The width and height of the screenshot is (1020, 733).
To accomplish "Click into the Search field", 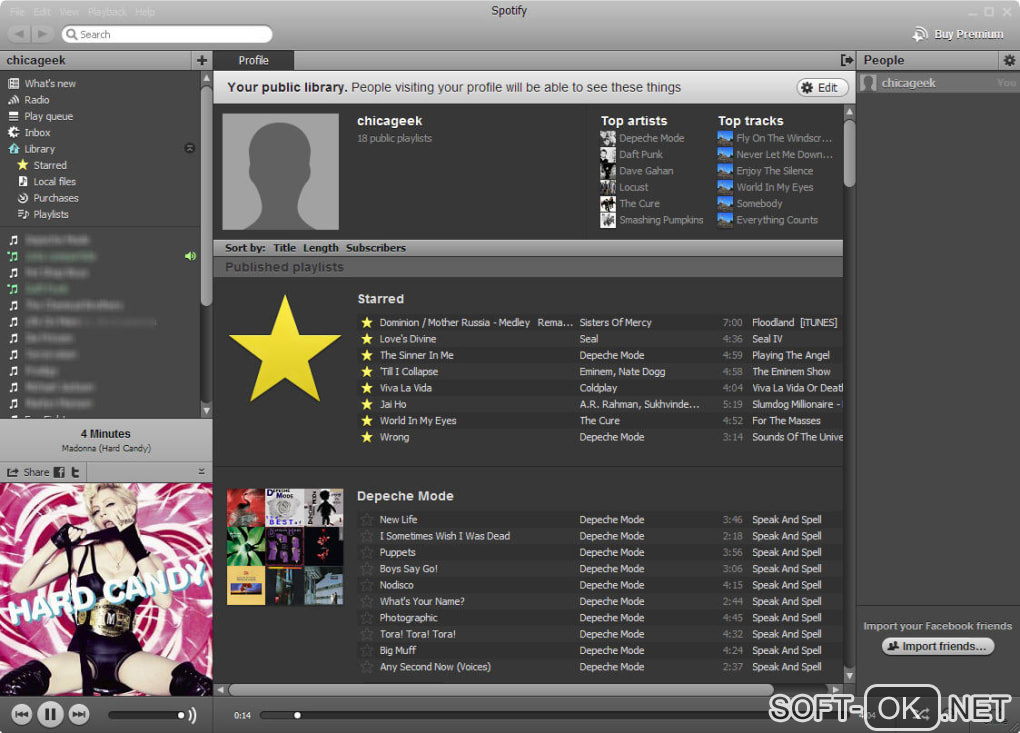I will coord(167,34).
